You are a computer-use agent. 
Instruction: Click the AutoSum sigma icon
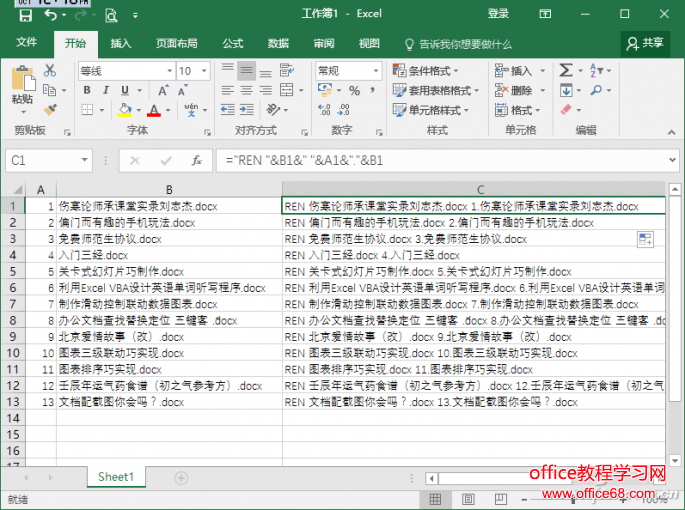coord(566,71)
